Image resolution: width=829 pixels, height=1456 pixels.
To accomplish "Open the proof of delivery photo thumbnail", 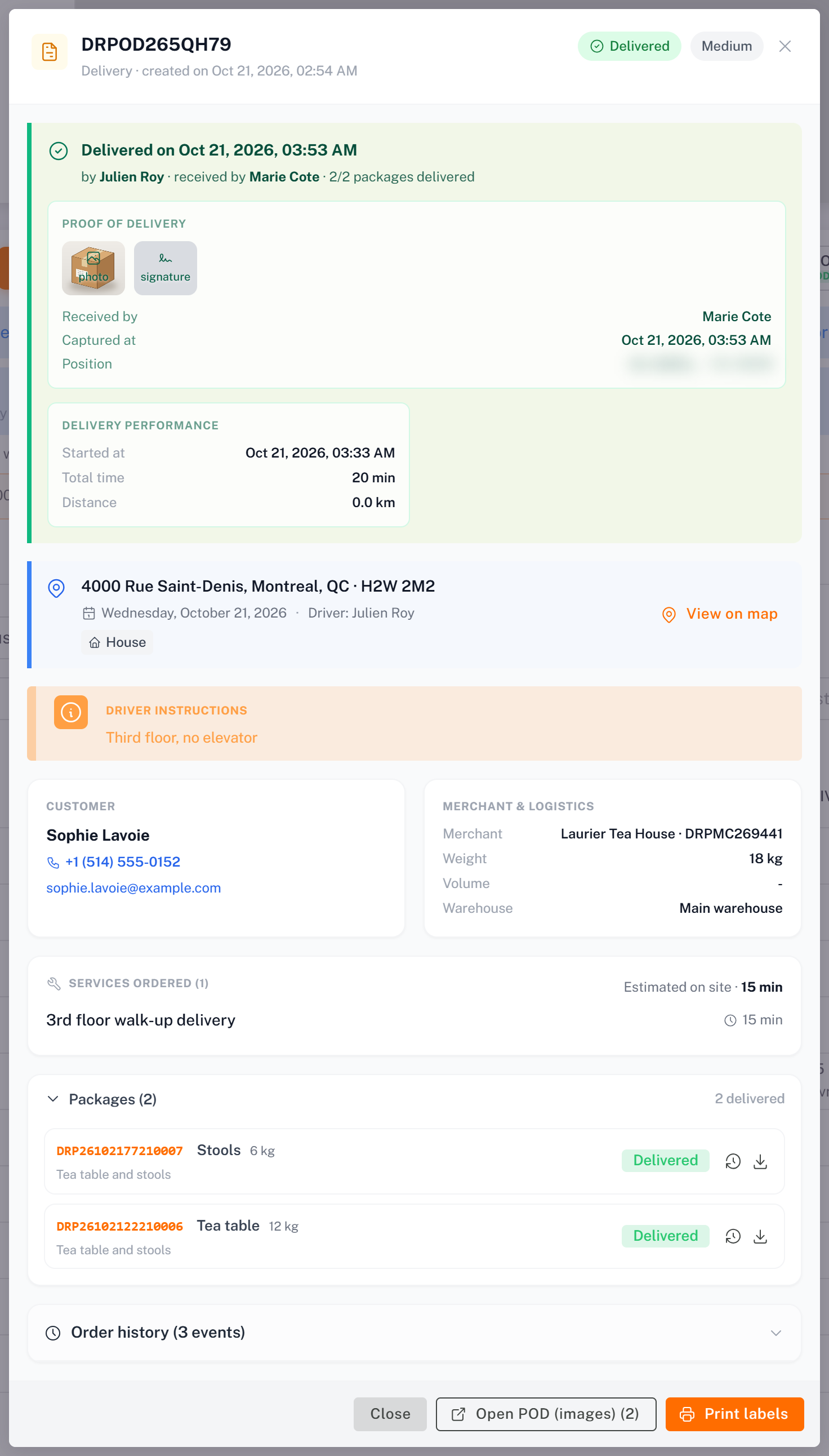I will click(93, 268).
